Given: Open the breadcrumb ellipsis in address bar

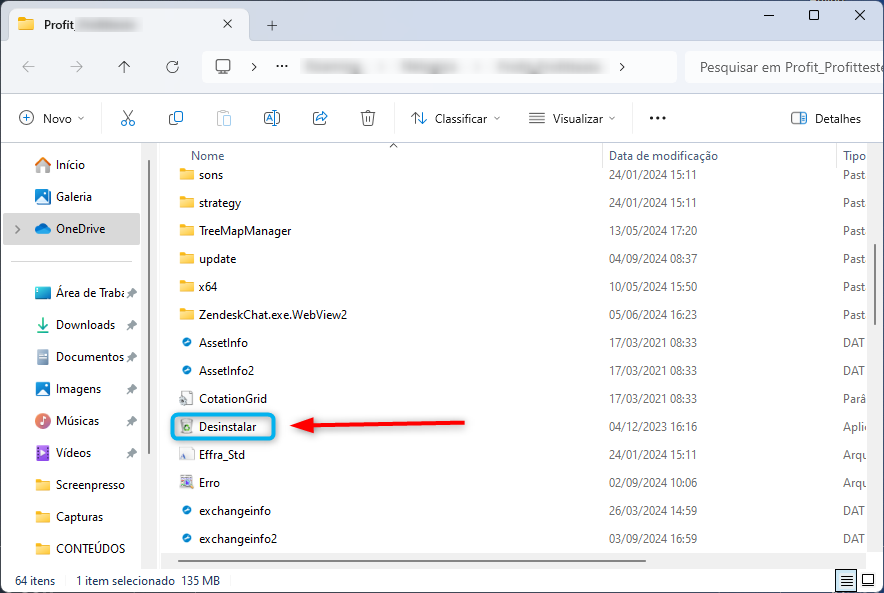Looking at the screenshot, I should coord(282,67).
